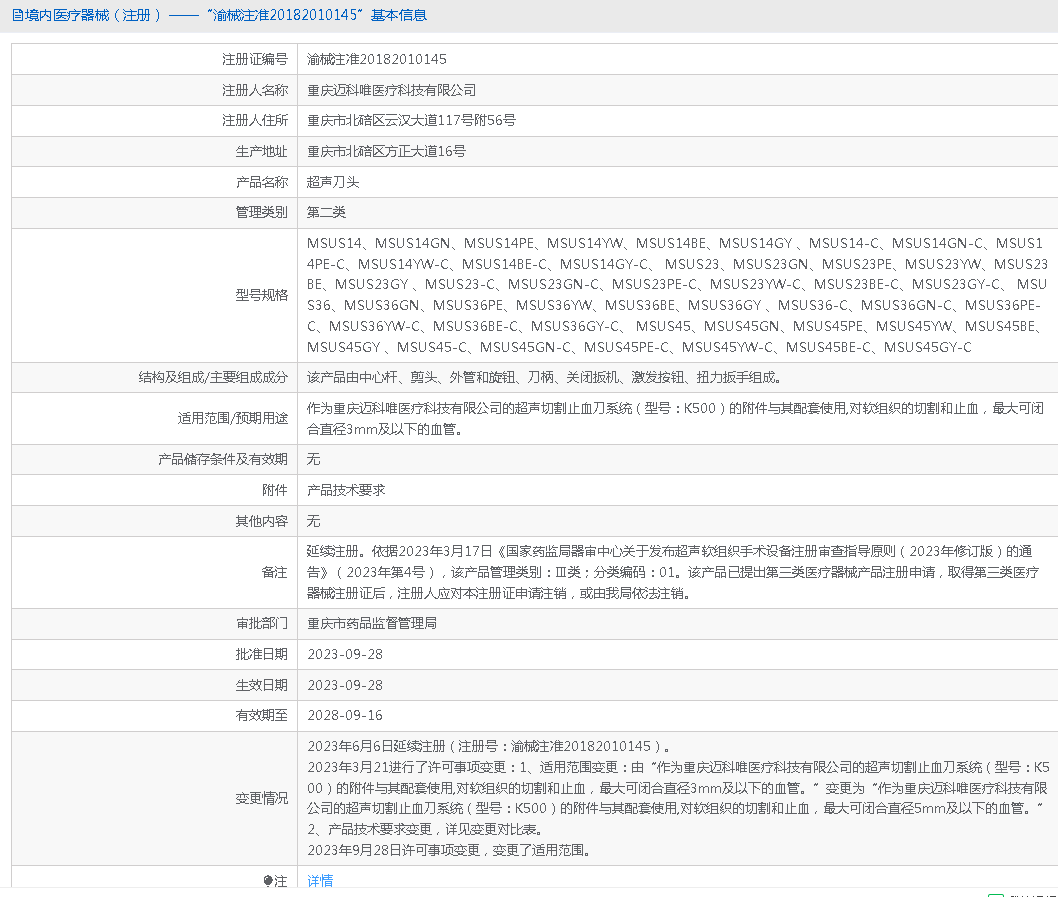Click the approval department 重庆市药品监督管理局
Image resolution: width=1058 pixels, height=897 pixels.
pos(372,623)
